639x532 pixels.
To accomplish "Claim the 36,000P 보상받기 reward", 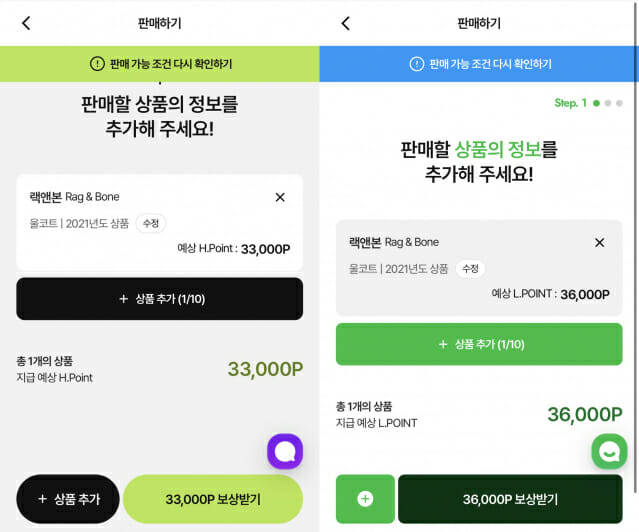I will point(510,499).
